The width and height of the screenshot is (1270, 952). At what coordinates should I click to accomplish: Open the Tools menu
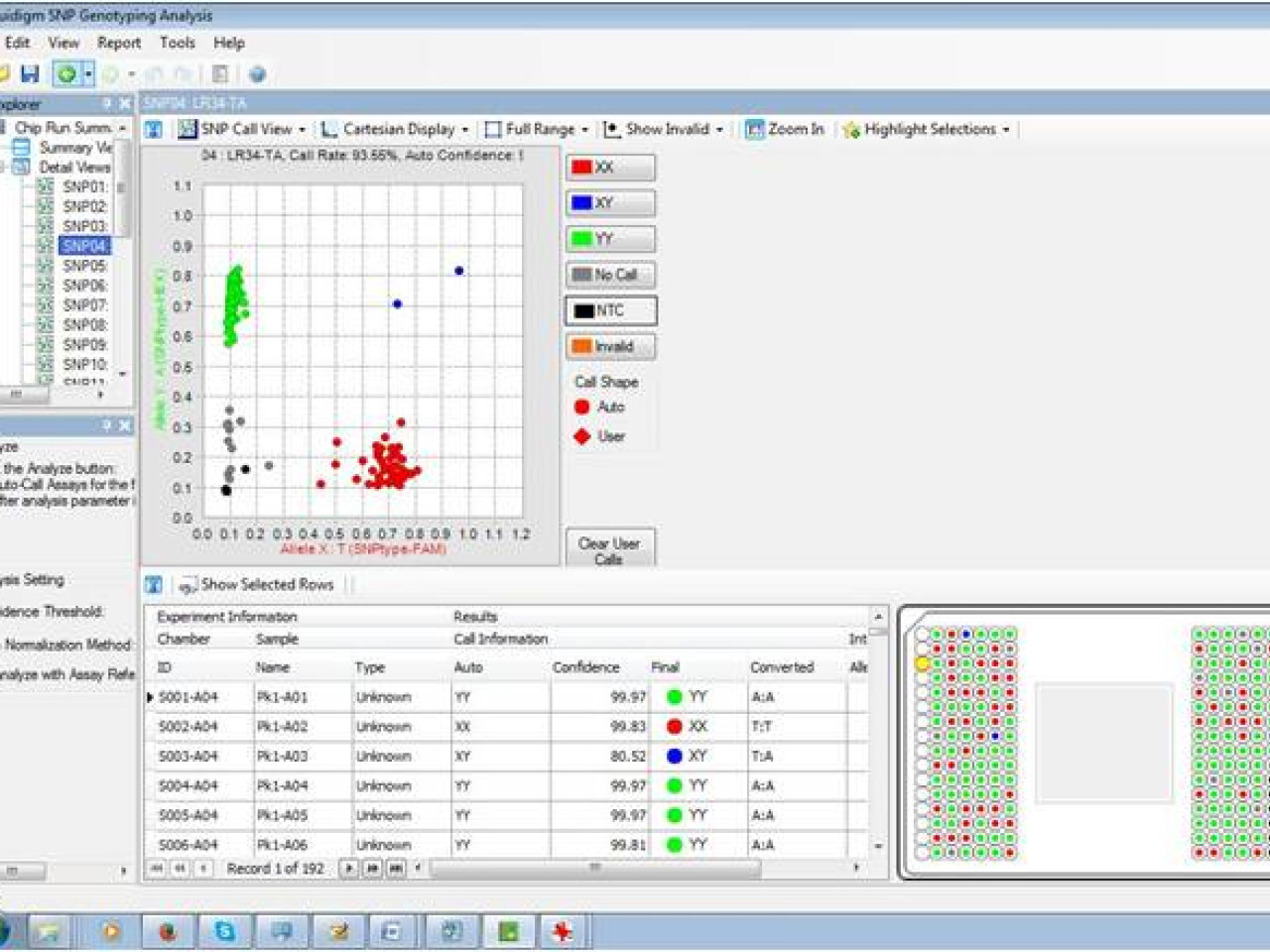pyautogui.click(x=178, y=43)
